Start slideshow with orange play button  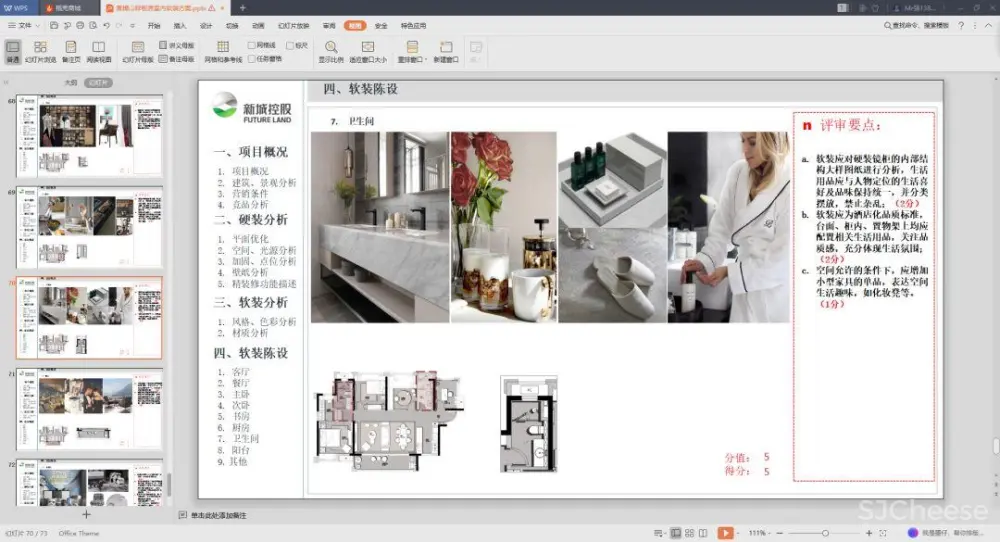725,533
